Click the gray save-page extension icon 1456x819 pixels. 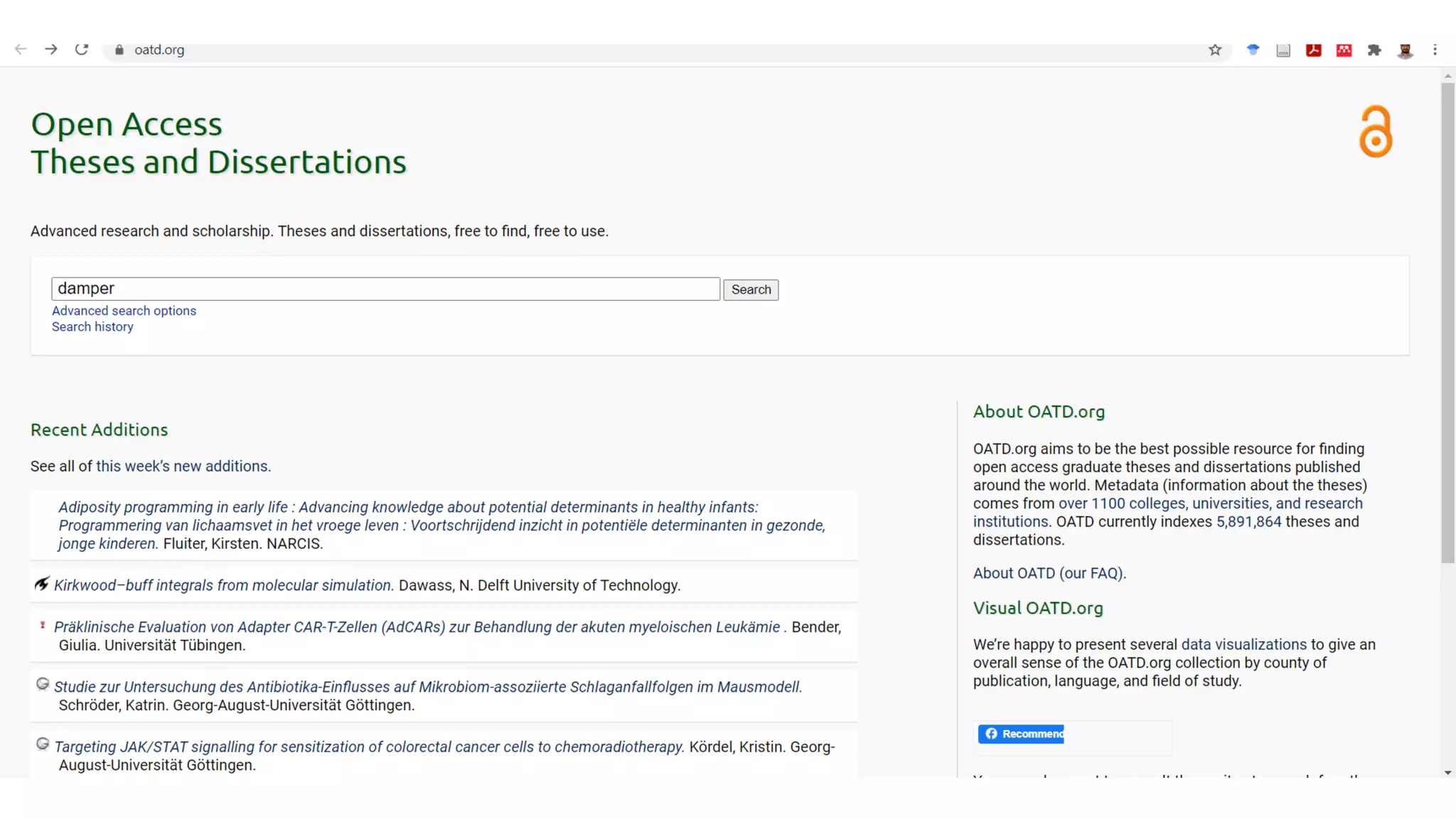(1283, 50)
